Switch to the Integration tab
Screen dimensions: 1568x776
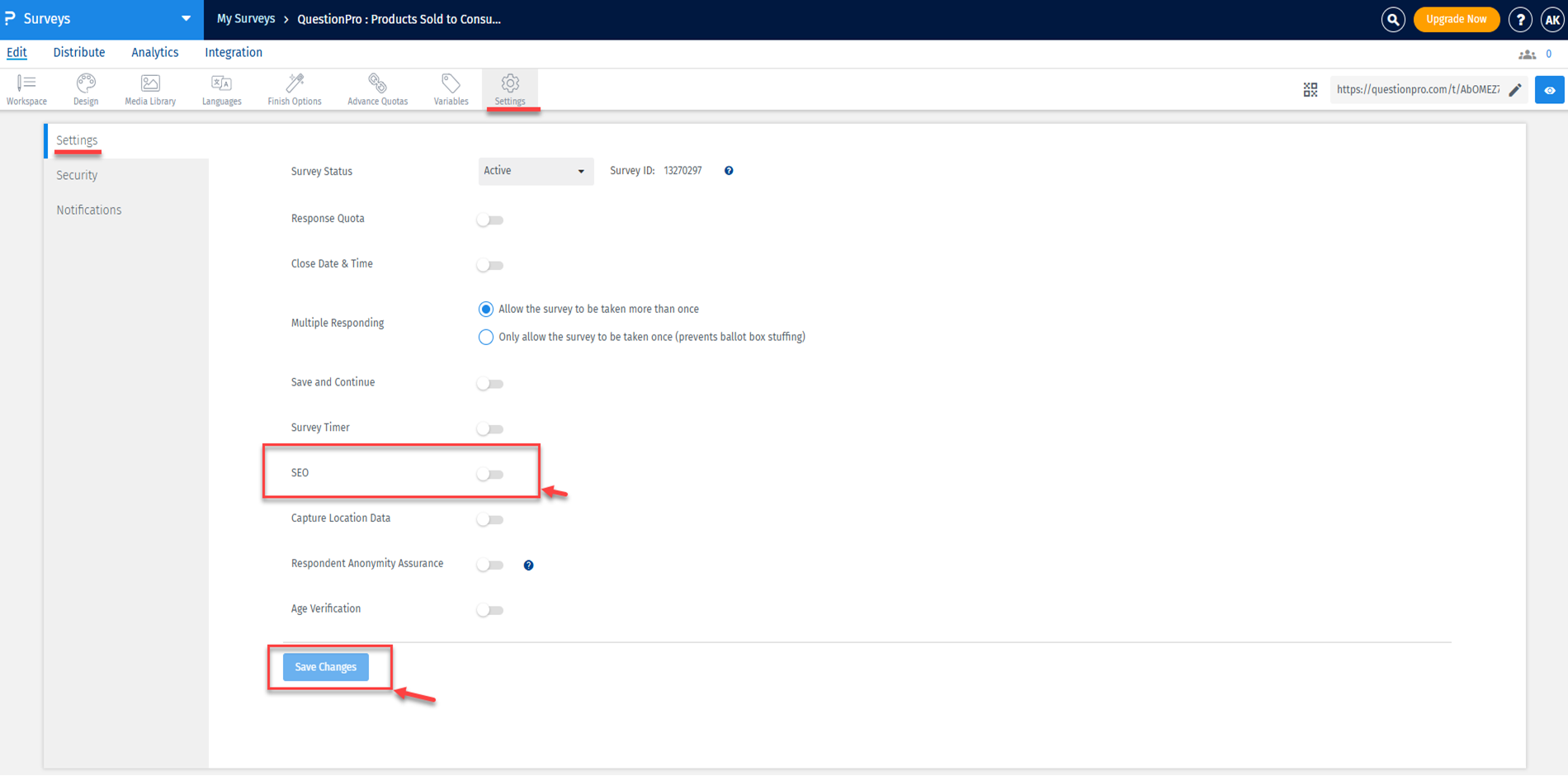tap(234, 53)
